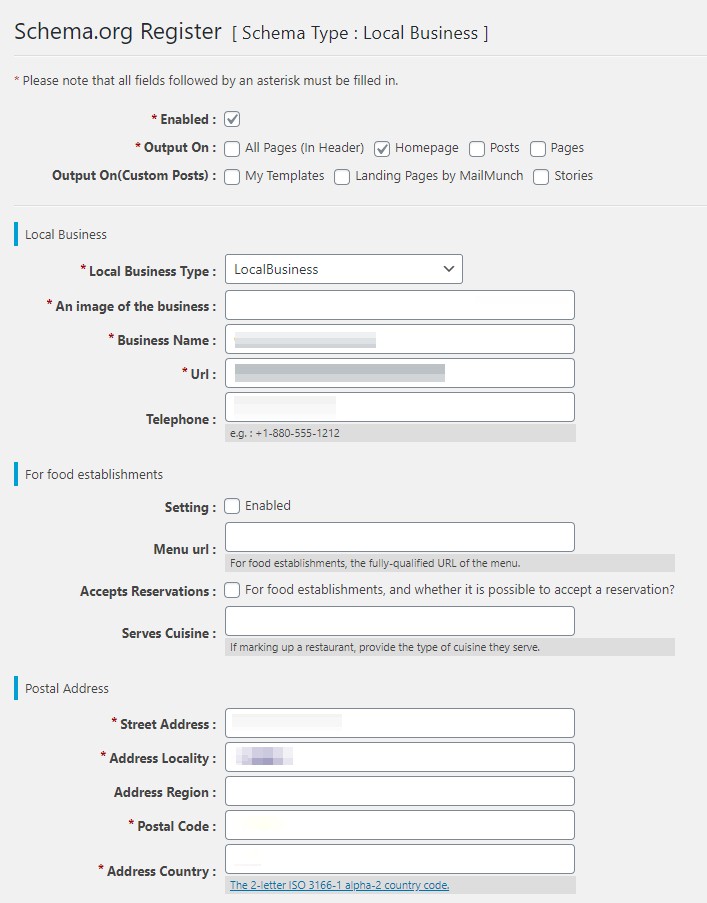Check All Pages (In Header) option
The width and height of the screenshot is (707, 903).
(x=232, y=149)
